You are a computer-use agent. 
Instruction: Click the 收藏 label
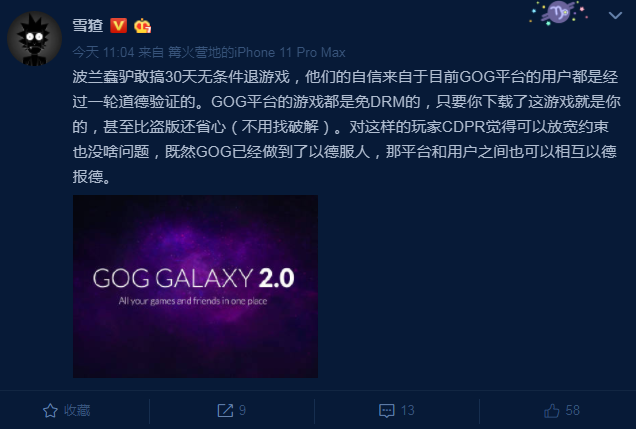[x=77, y=410]
